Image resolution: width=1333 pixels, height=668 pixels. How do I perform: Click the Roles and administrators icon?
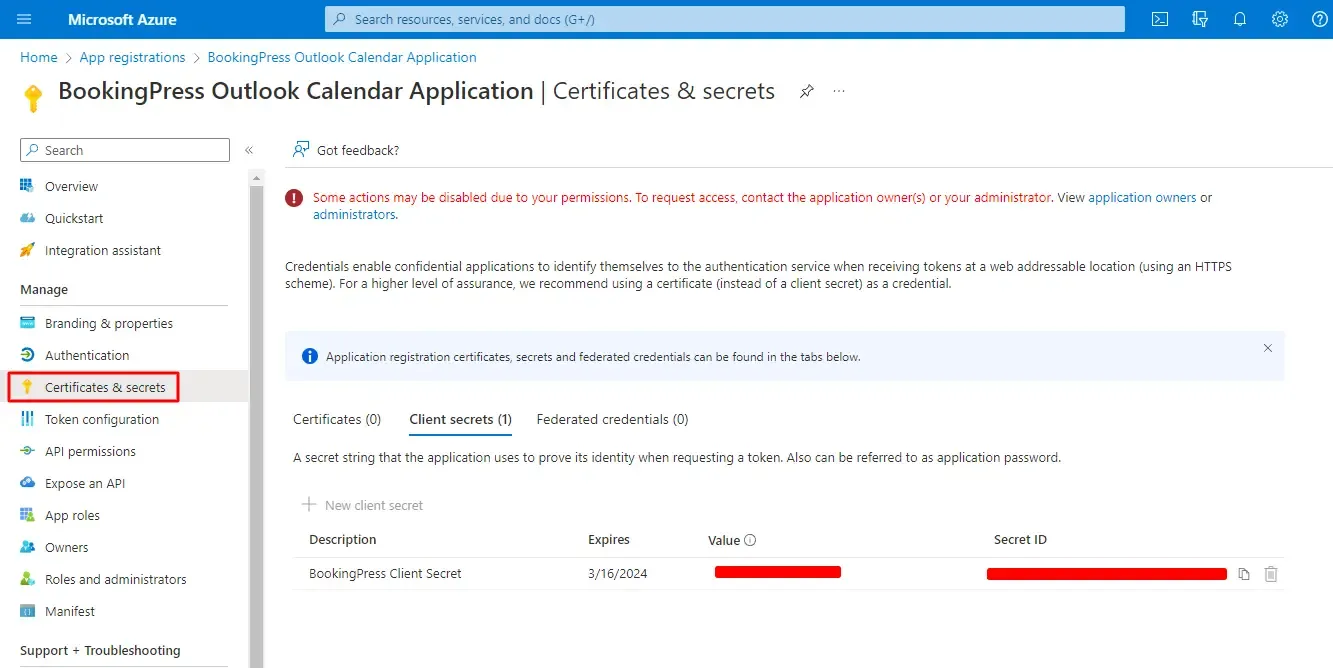point(27,579)
